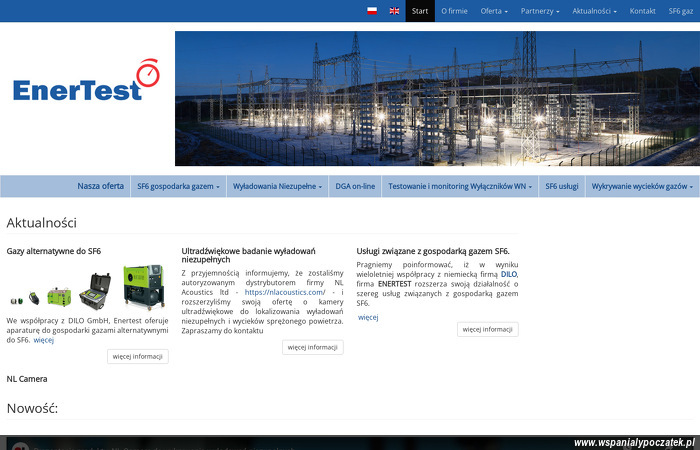Expand Wykrywanie wycieków gazów dropdown
Viewport: 700px width, 450px height.
click(x=642, y=186)
